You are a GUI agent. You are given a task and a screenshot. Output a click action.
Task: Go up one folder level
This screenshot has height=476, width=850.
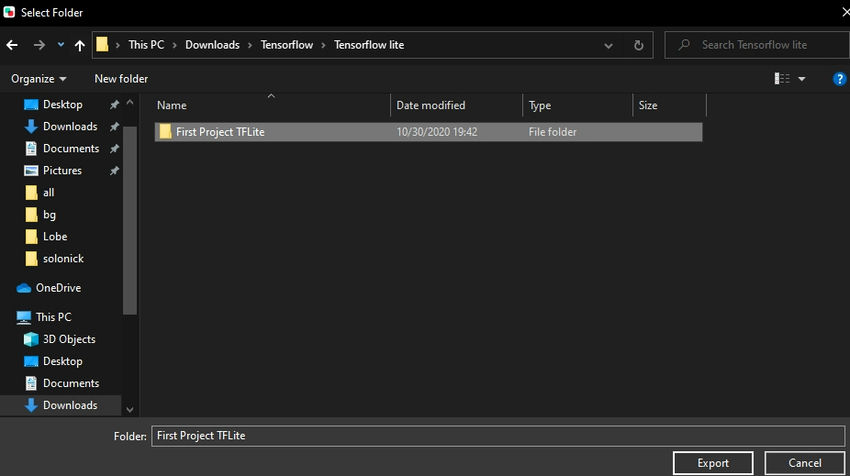coord(80,45)
